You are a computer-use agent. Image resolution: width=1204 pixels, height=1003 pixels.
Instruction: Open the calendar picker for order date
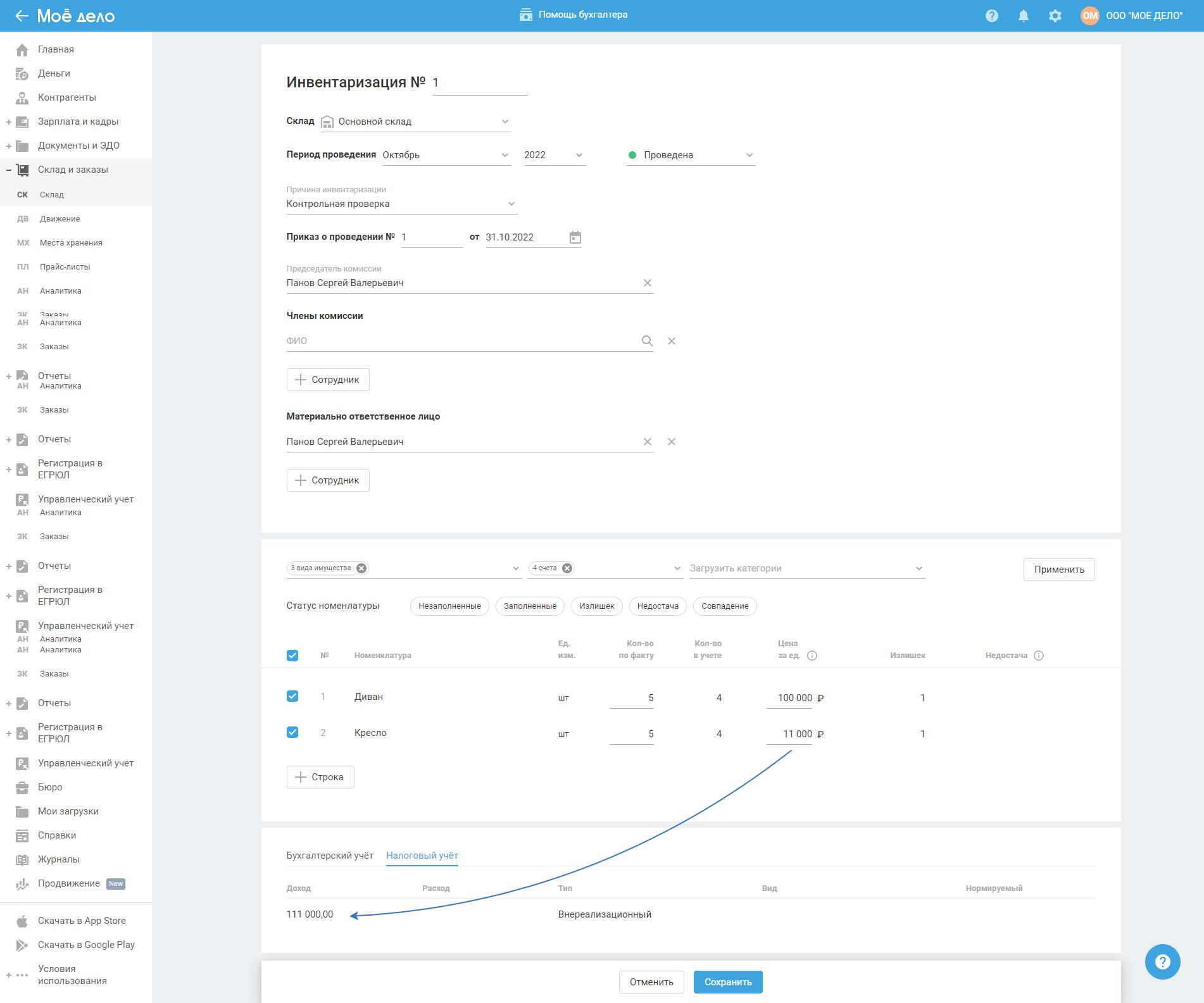tap(575, 237)
